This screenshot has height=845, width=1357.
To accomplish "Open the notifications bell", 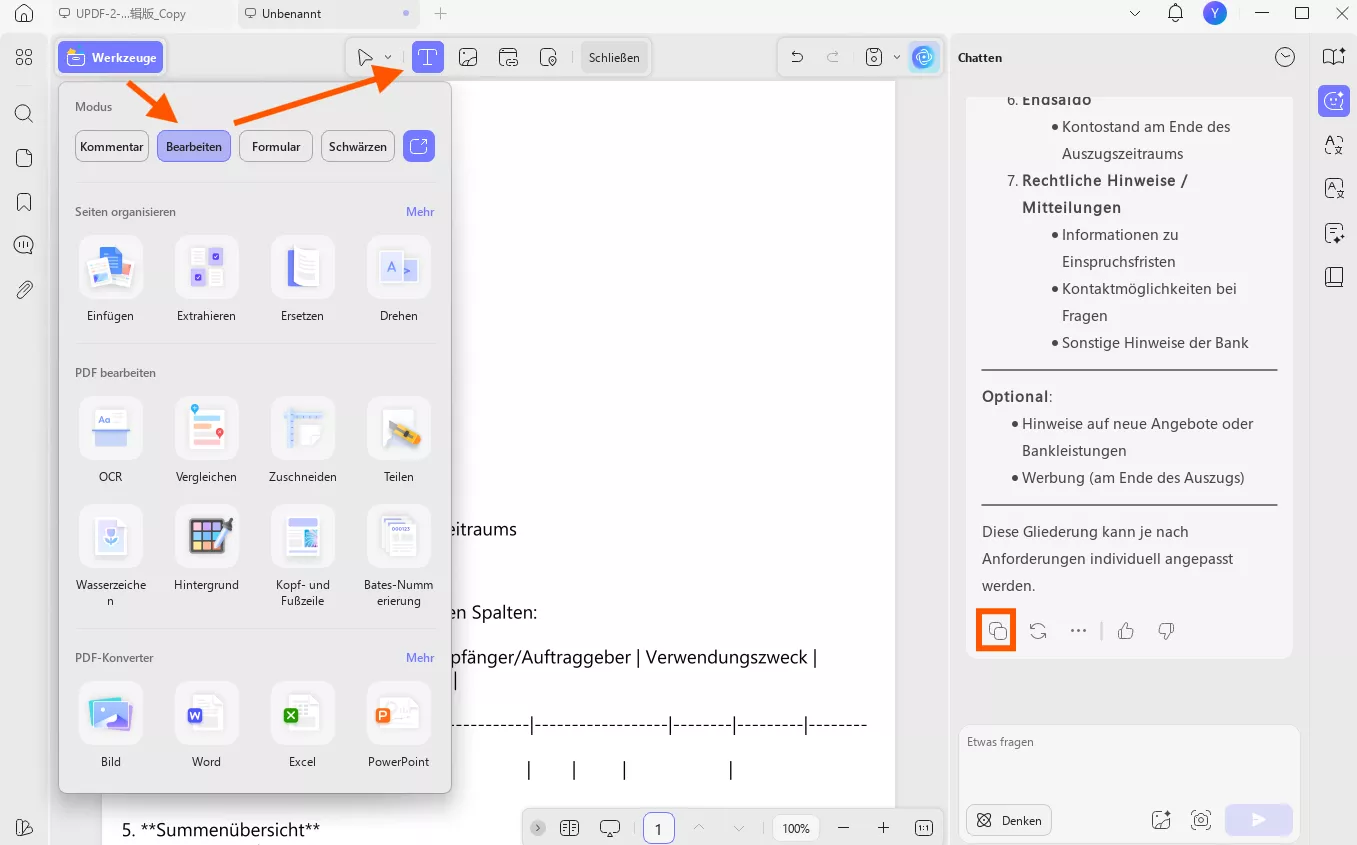I will 1176,14.
